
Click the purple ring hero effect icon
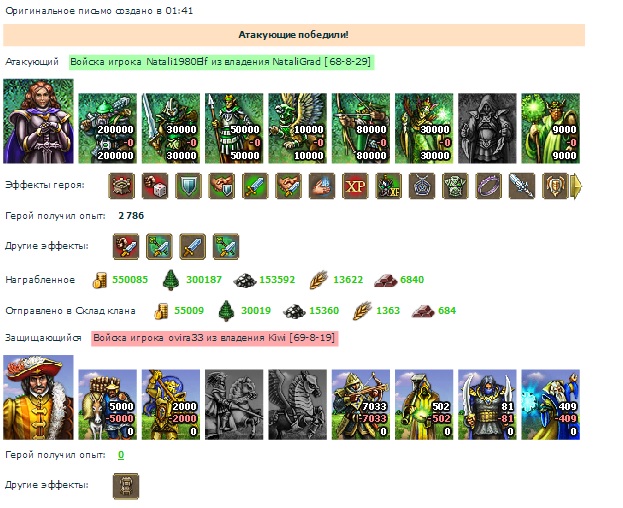point(488,186)
